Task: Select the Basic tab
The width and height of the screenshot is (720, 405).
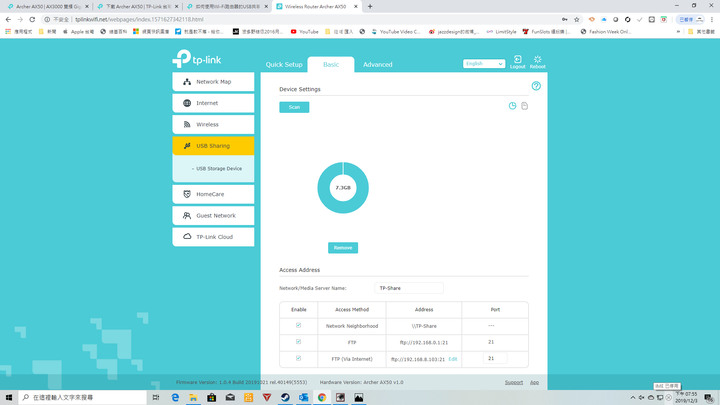Action: tap(331, 65)
